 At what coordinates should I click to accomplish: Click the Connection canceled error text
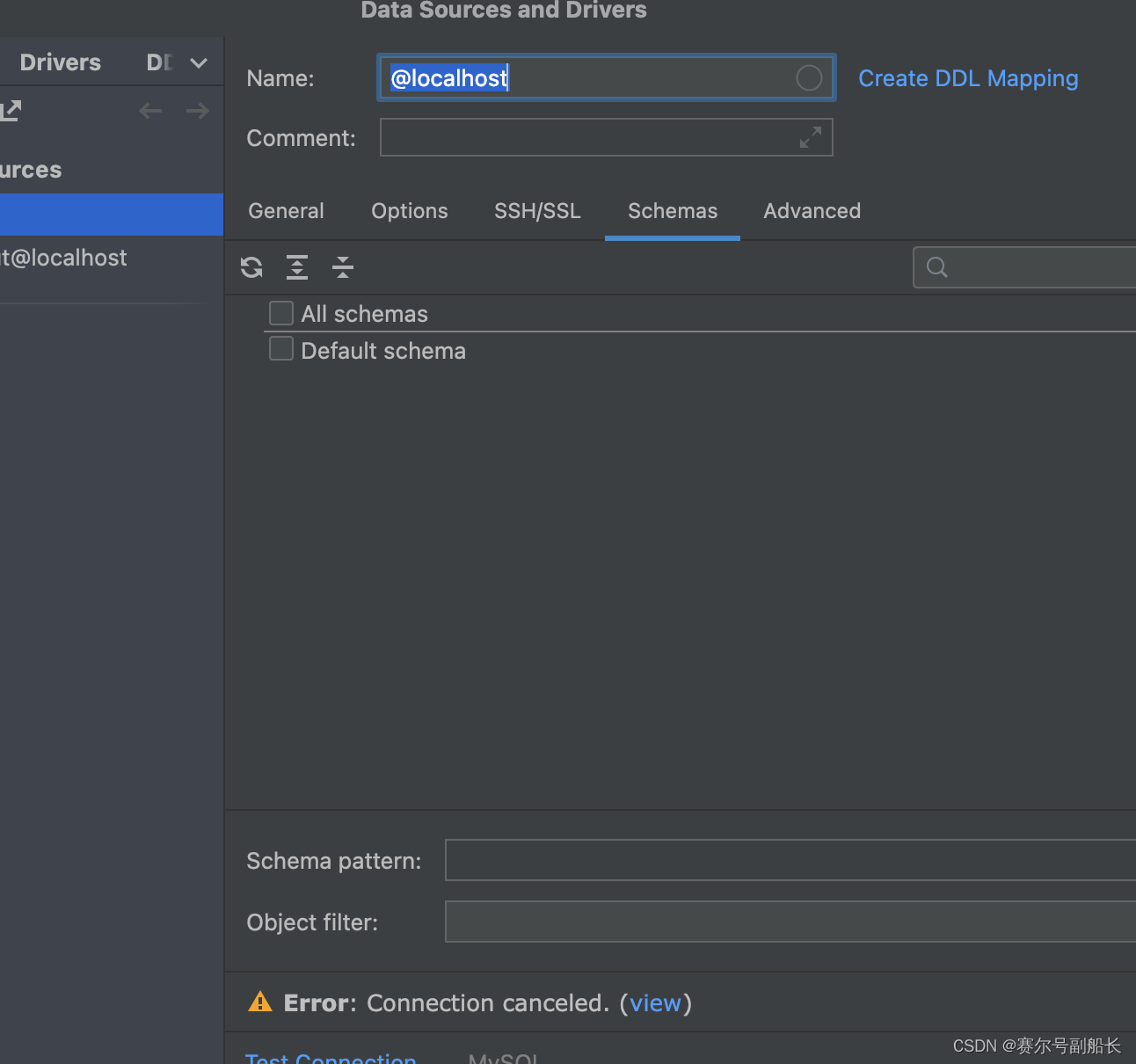pos(488,1003)
